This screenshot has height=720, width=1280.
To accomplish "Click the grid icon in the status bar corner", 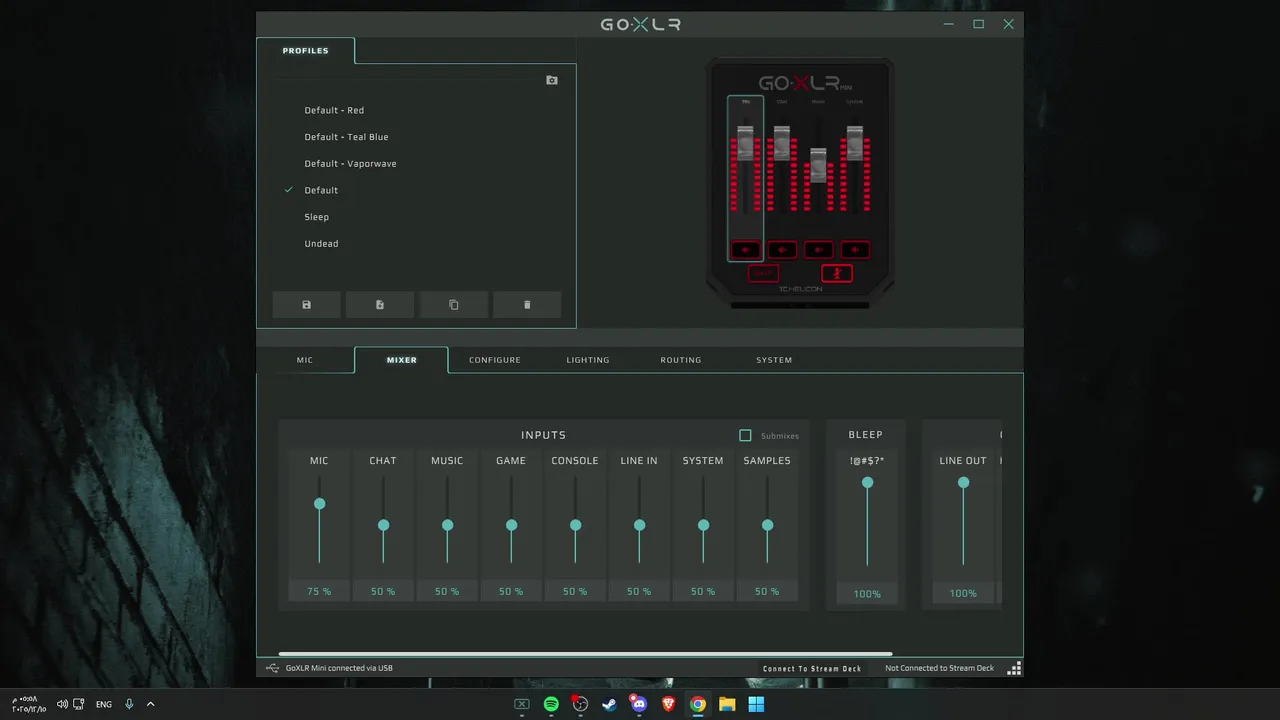I will 1014,668.
